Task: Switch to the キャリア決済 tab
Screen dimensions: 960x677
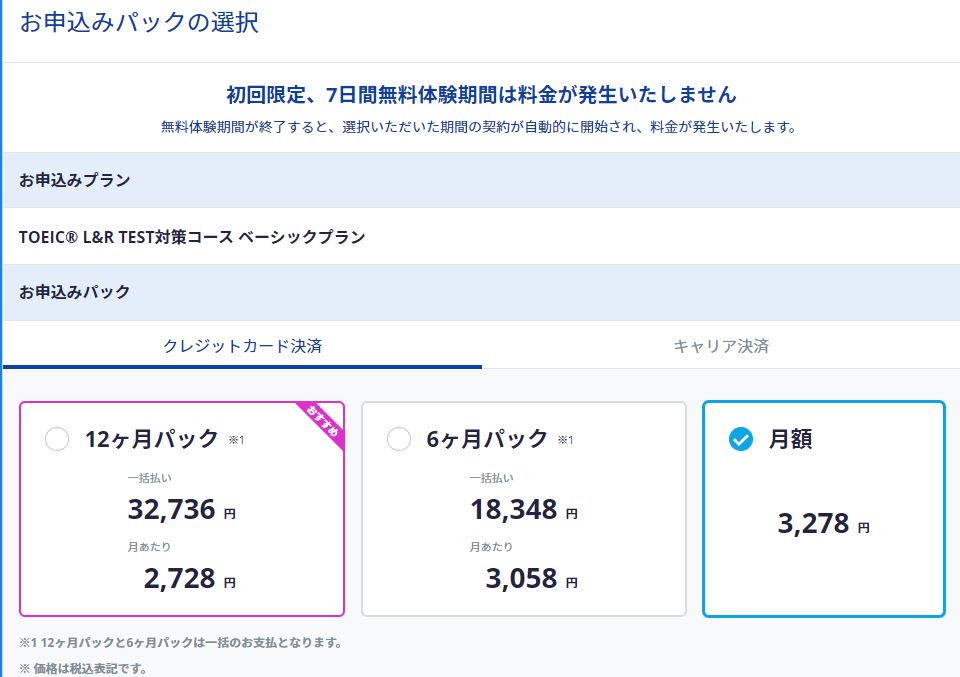Action: click(721, 346)
